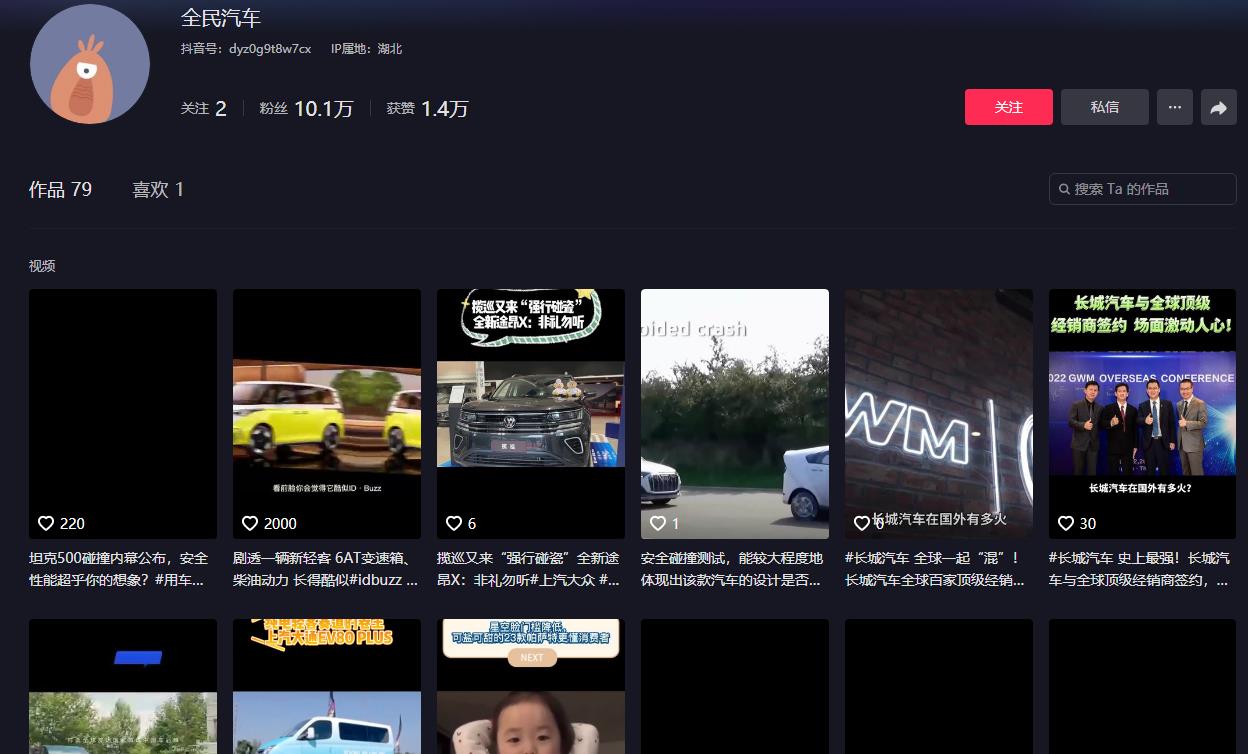This screenshot has width=1248, height=754.
Task: Open the crash test video thumbnail
Action: (735, 414)
